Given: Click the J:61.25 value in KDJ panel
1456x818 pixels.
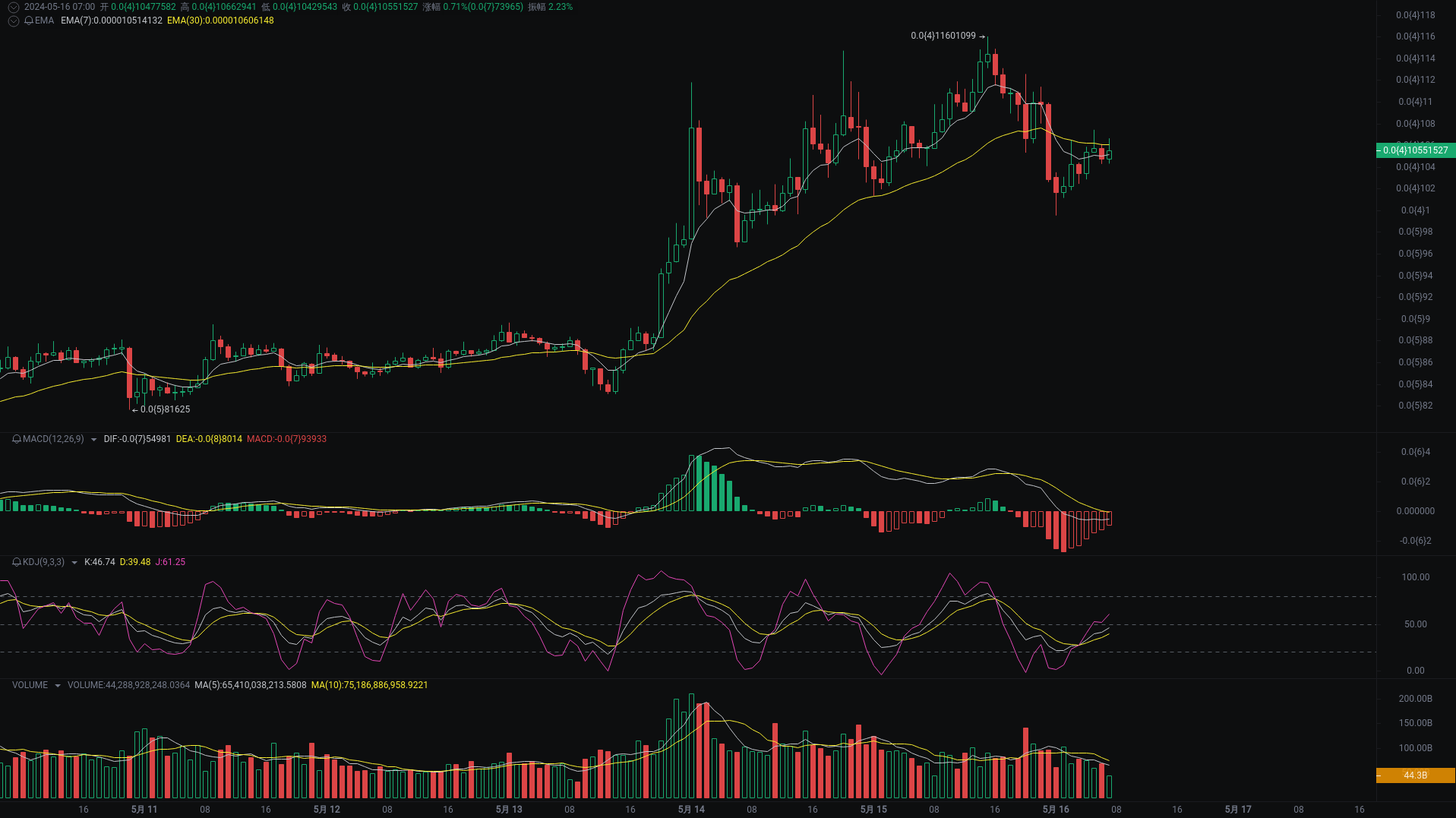Looking at the screenshot, I should pos(169,562).
